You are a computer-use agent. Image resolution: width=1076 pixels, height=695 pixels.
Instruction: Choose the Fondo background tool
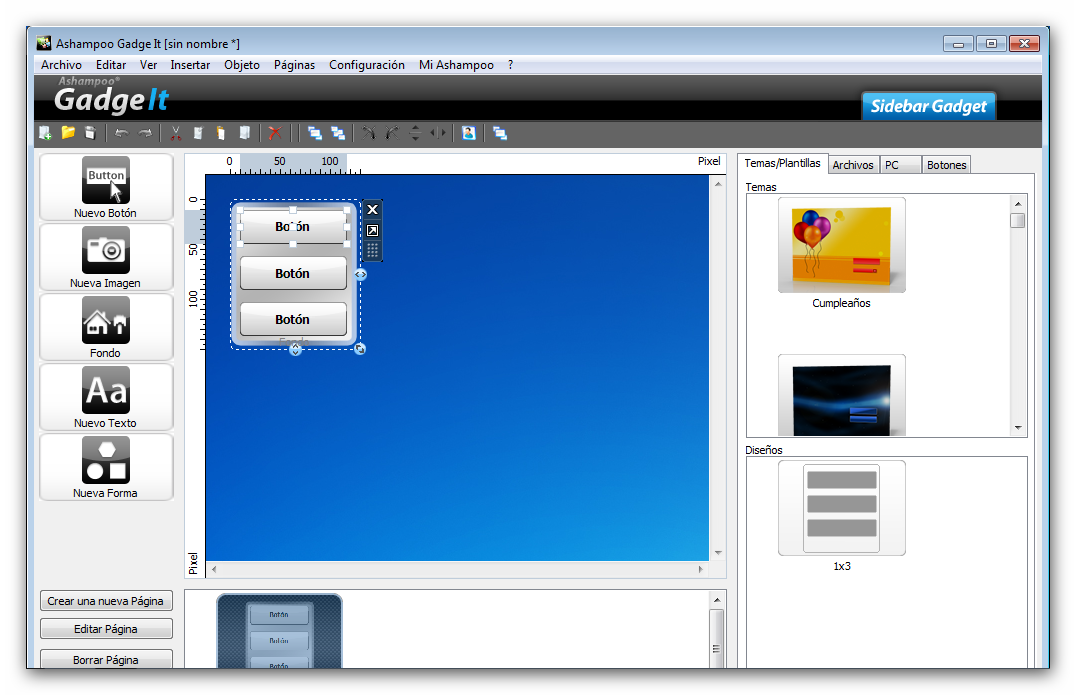click(106, 327)
